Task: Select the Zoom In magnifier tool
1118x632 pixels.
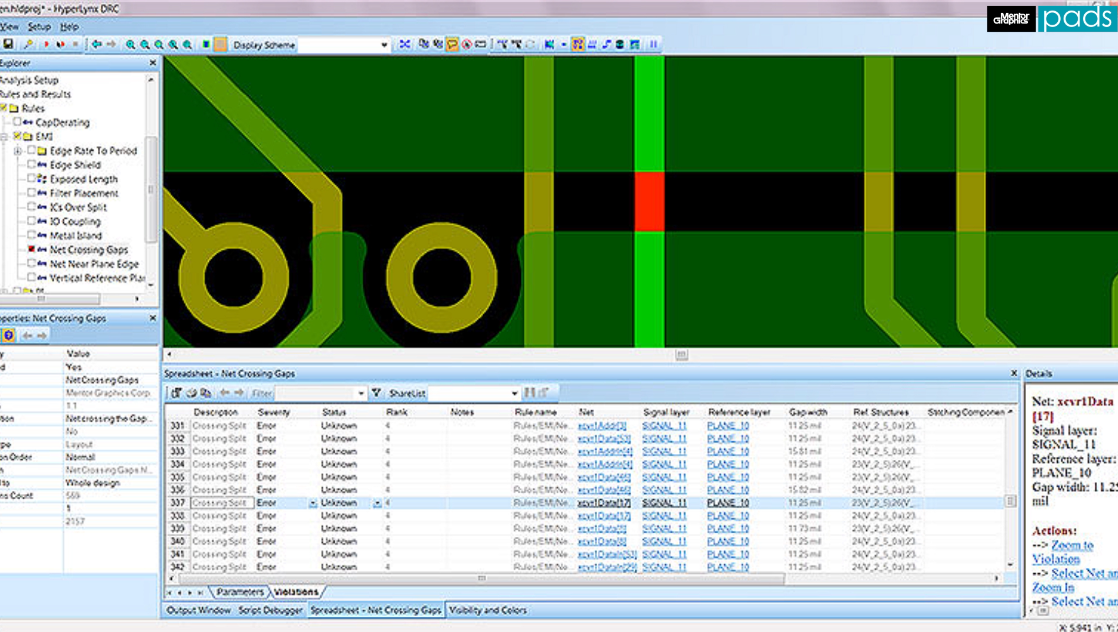Action: click(x=131, y=44)
